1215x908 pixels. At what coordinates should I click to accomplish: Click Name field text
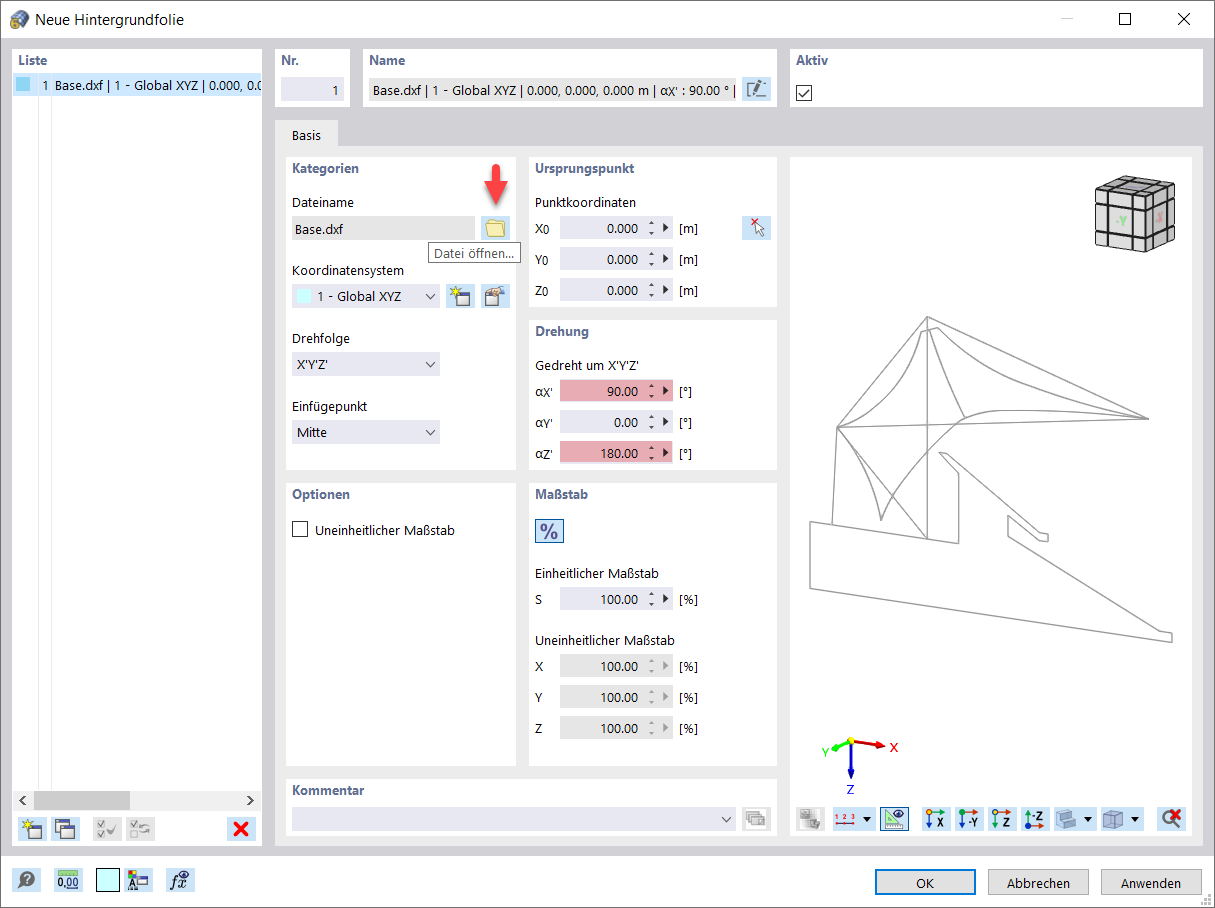[552, 90]
